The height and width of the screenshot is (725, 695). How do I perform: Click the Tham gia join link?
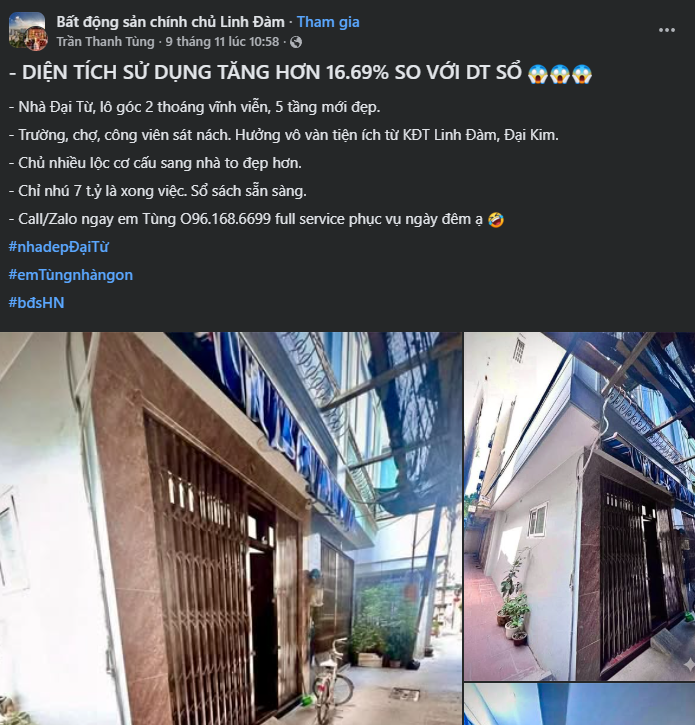(x=328, y=22)
